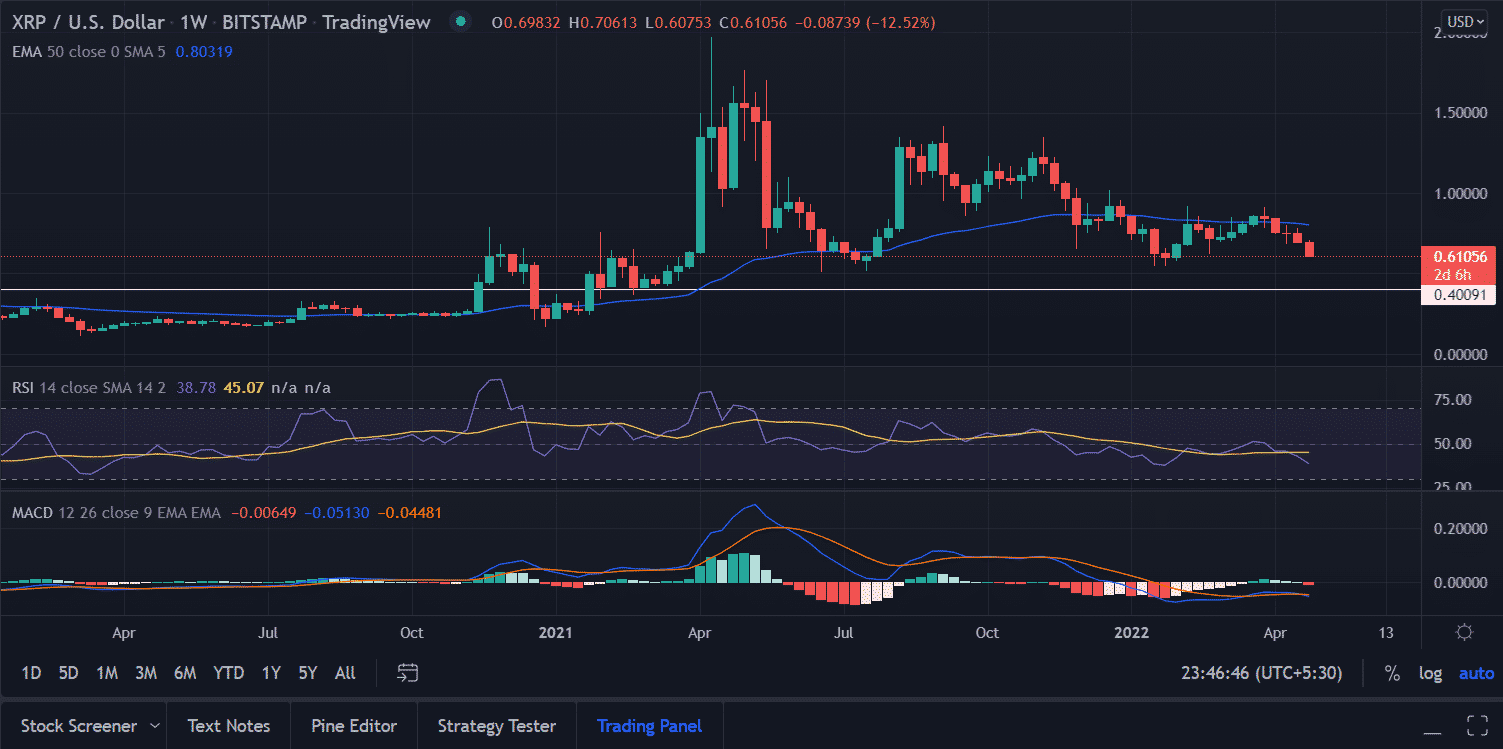
Task: Select the EMA 50 indicator legend
Action: pos(90,51)
